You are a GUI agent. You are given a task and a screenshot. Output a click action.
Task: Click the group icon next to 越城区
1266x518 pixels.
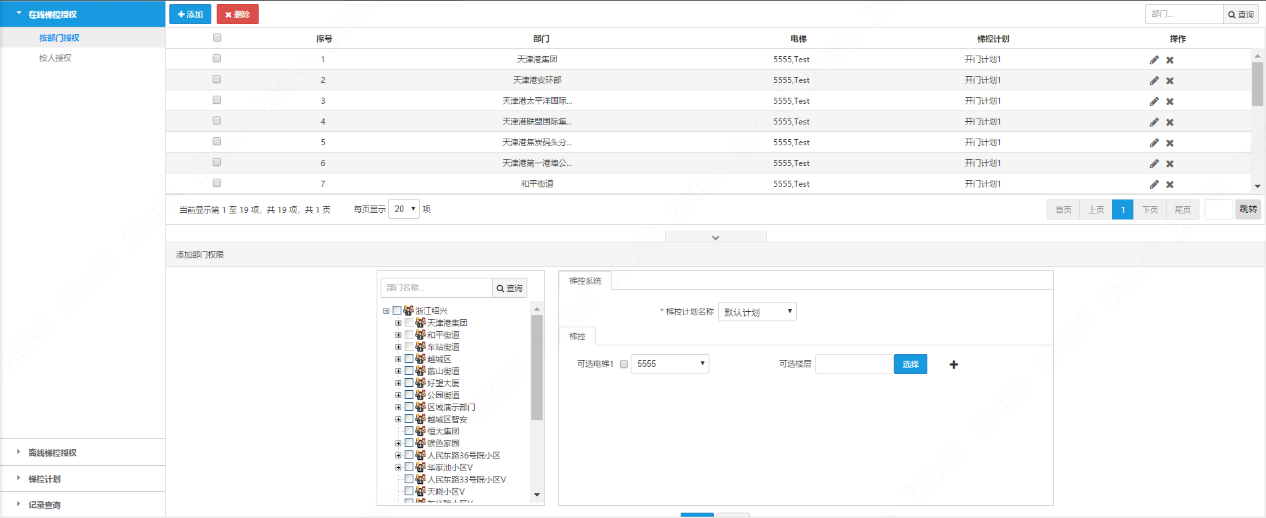420,359
